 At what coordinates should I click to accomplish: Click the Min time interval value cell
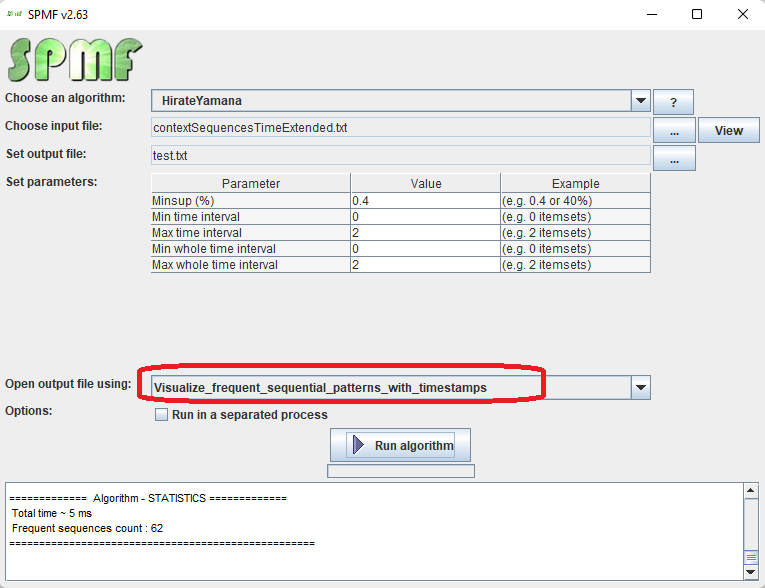coord(425,217)
